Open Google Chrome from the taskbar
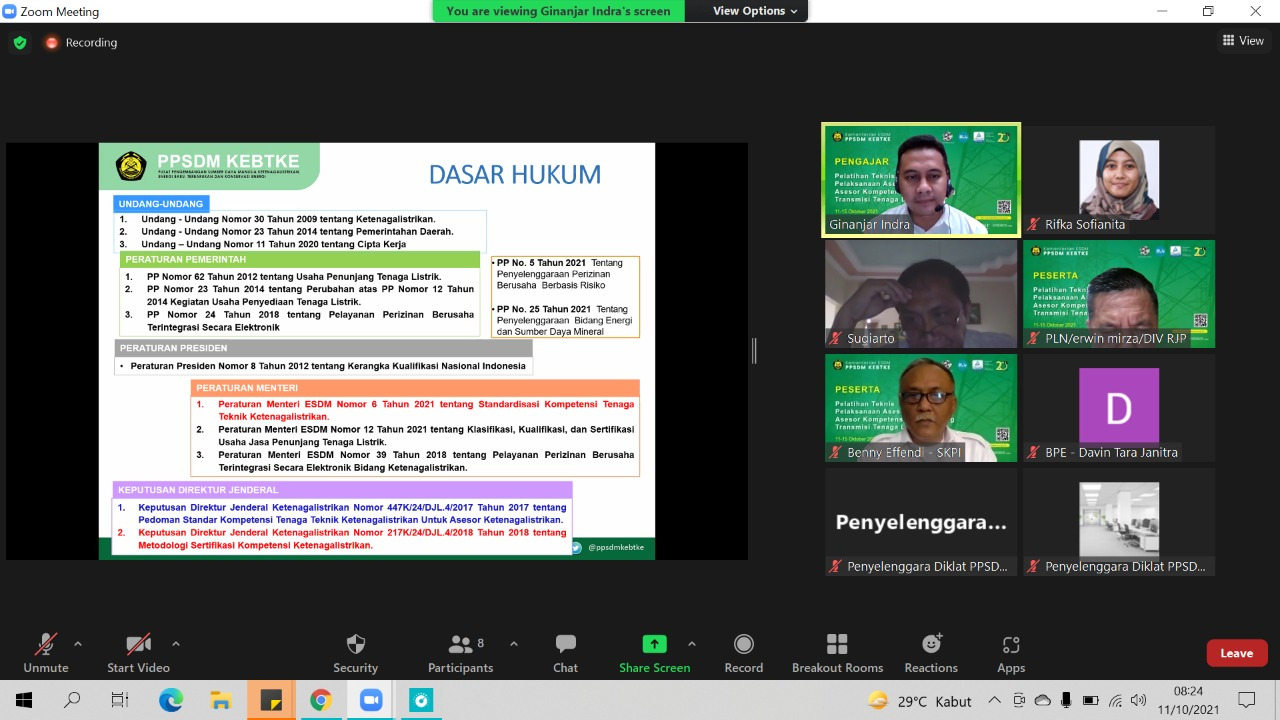The height and width of the screenshot is (720, 1280). (x=320, y=700)
